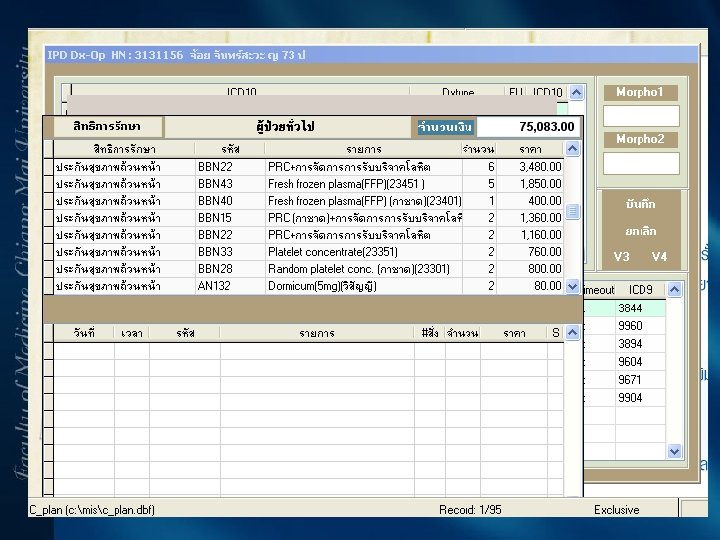Click the สิทธิการรักษา button at top-left
This screenshot has height=540, width=720.
107,126
